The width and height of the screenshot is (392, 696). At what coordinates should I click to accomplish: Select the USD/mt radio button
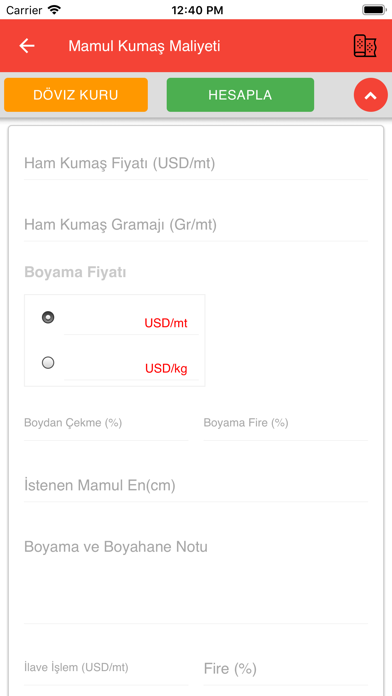point(48,317)
